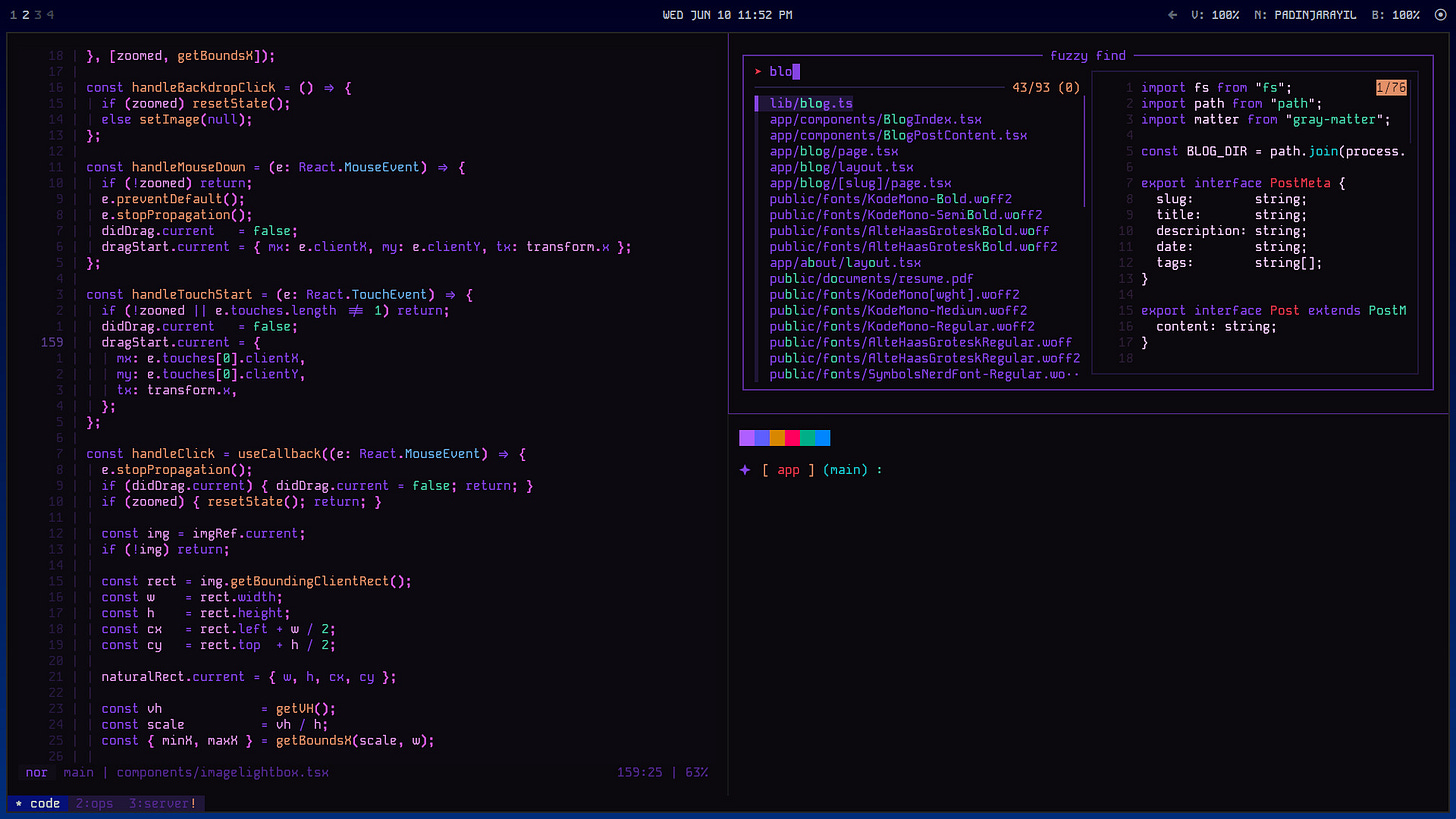Switch to workspace 1
Image resolution: width=1456 pixels, height=819 pixels.
(13, 15)
